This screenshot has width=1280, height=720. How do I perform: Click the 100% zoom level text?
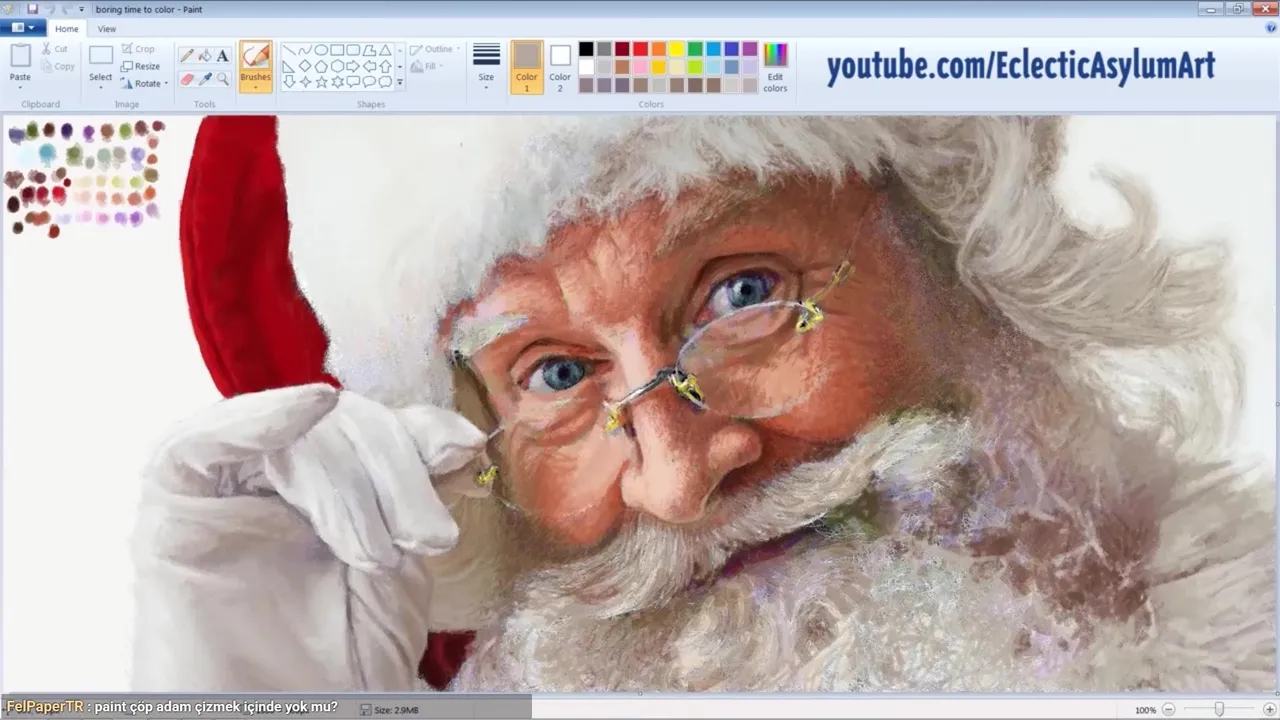click(1145, 710)
